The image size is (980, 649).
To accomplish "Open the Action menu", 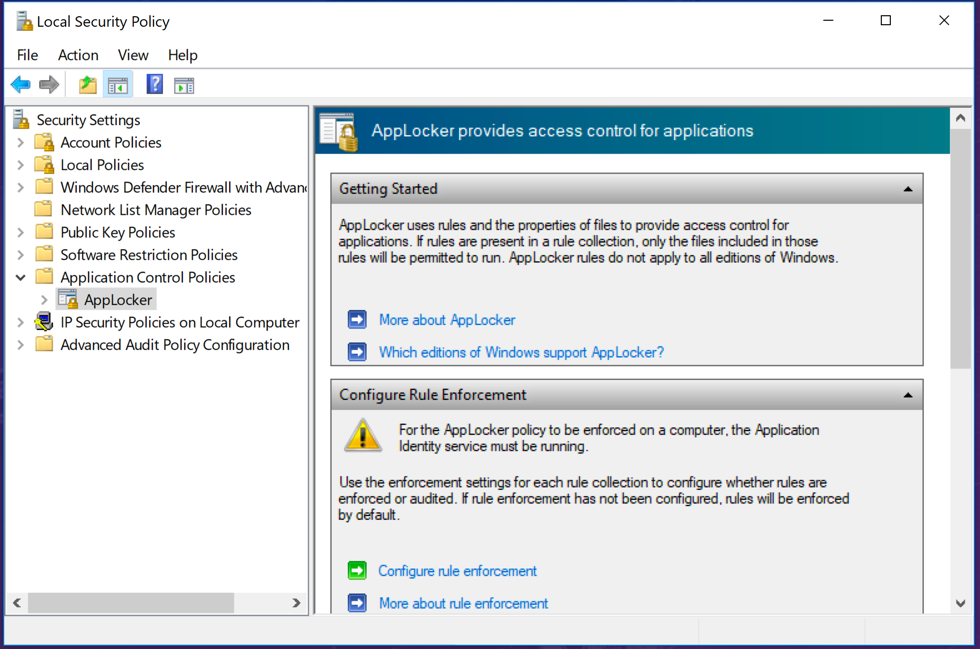I will 78,55.
